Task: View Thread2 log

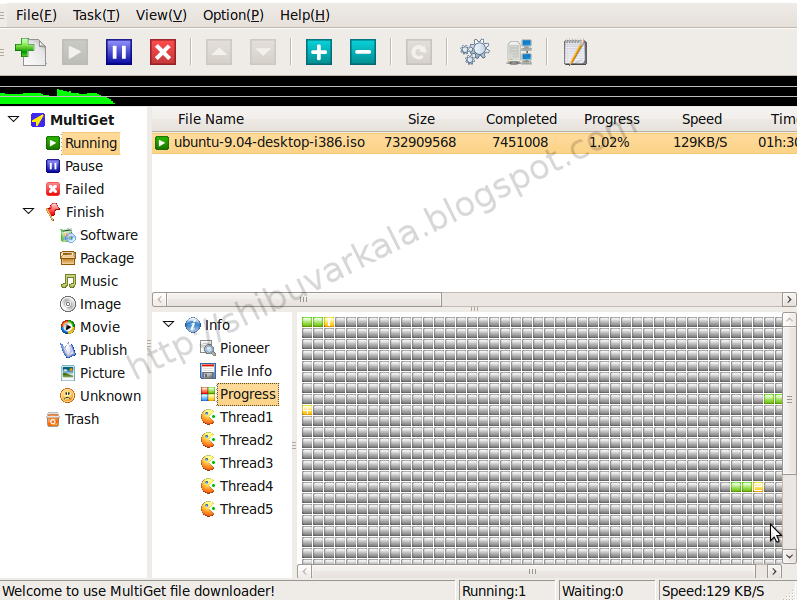Action: coord(246,440)
